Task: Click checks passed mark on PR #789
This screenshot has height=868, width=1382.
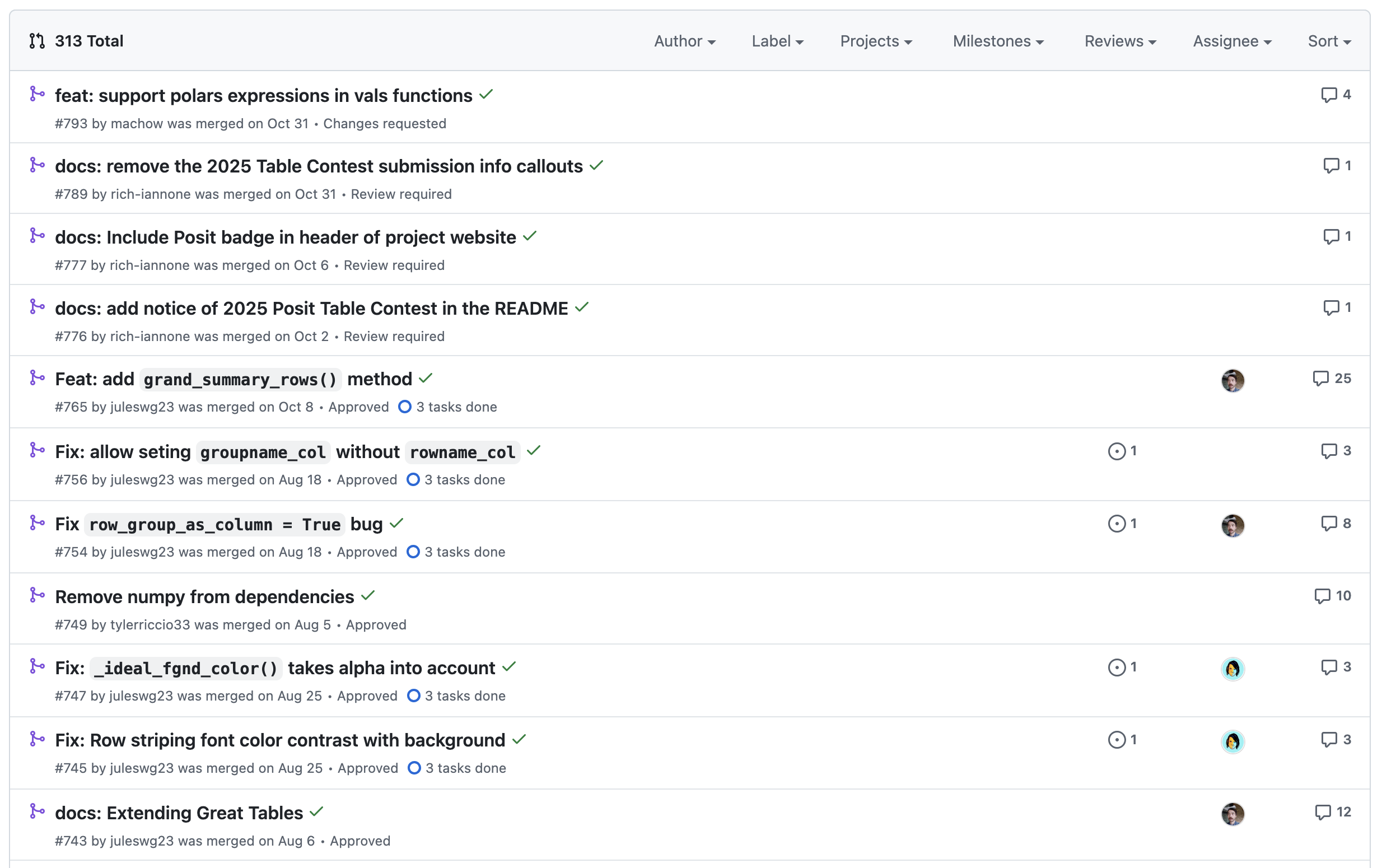Action: (x=596, y=166)
